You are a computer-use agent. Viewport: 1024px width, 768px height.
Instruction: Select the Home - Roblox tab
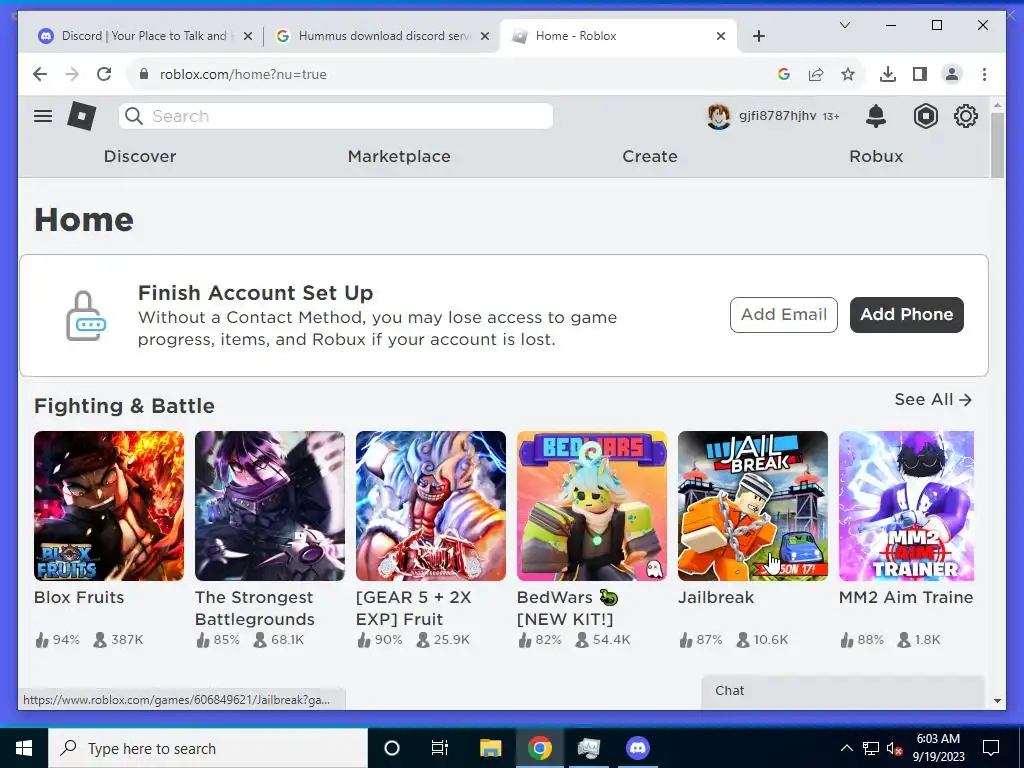[618, 36]
